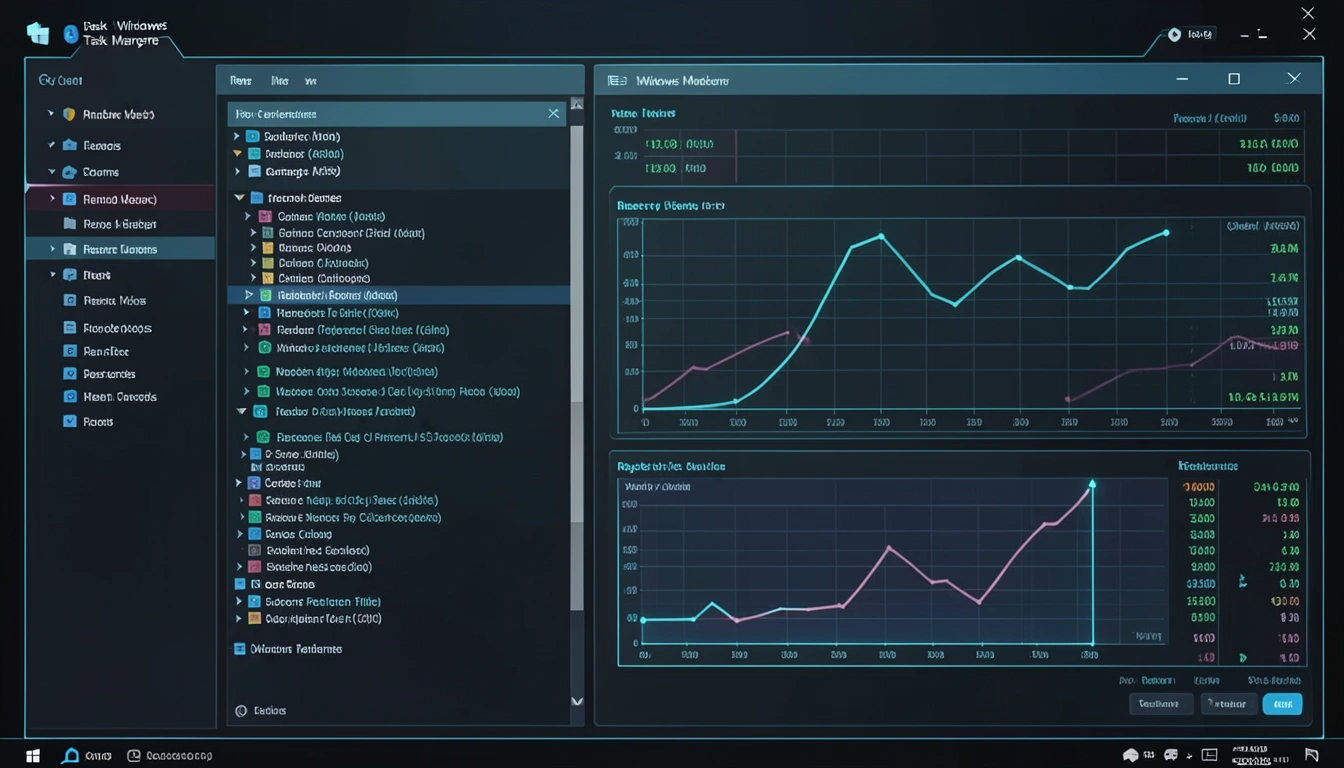Open the notification center icon in the system tray
This screenshot has height=768, width=1344.
(1312, 755)
